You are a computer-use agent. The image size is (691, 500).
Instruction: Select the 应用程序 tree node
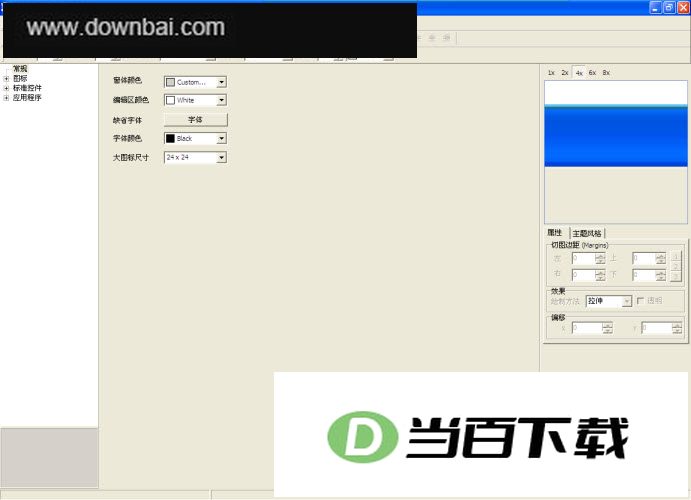(27, 98)
